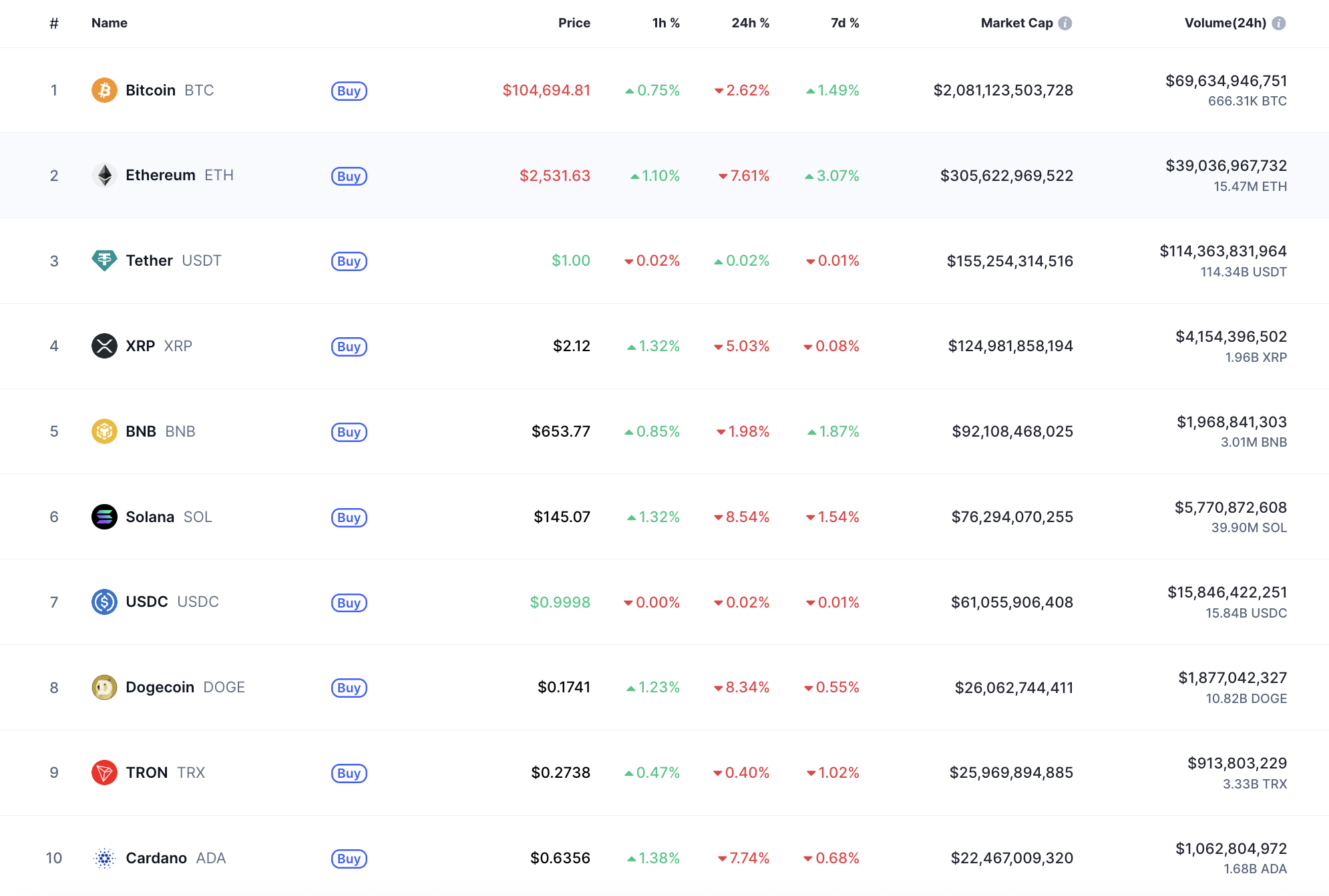The width and height of the screenshot is (1329, 896).
Task: Click the Ethereum diamond logo icon
Action: tap(104, 176)
